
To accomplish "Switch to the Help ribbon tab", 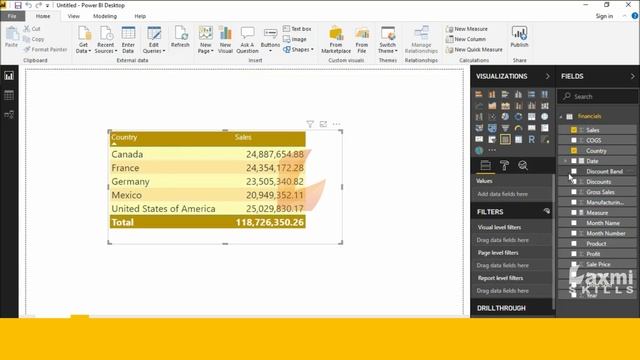I will 140,16.
